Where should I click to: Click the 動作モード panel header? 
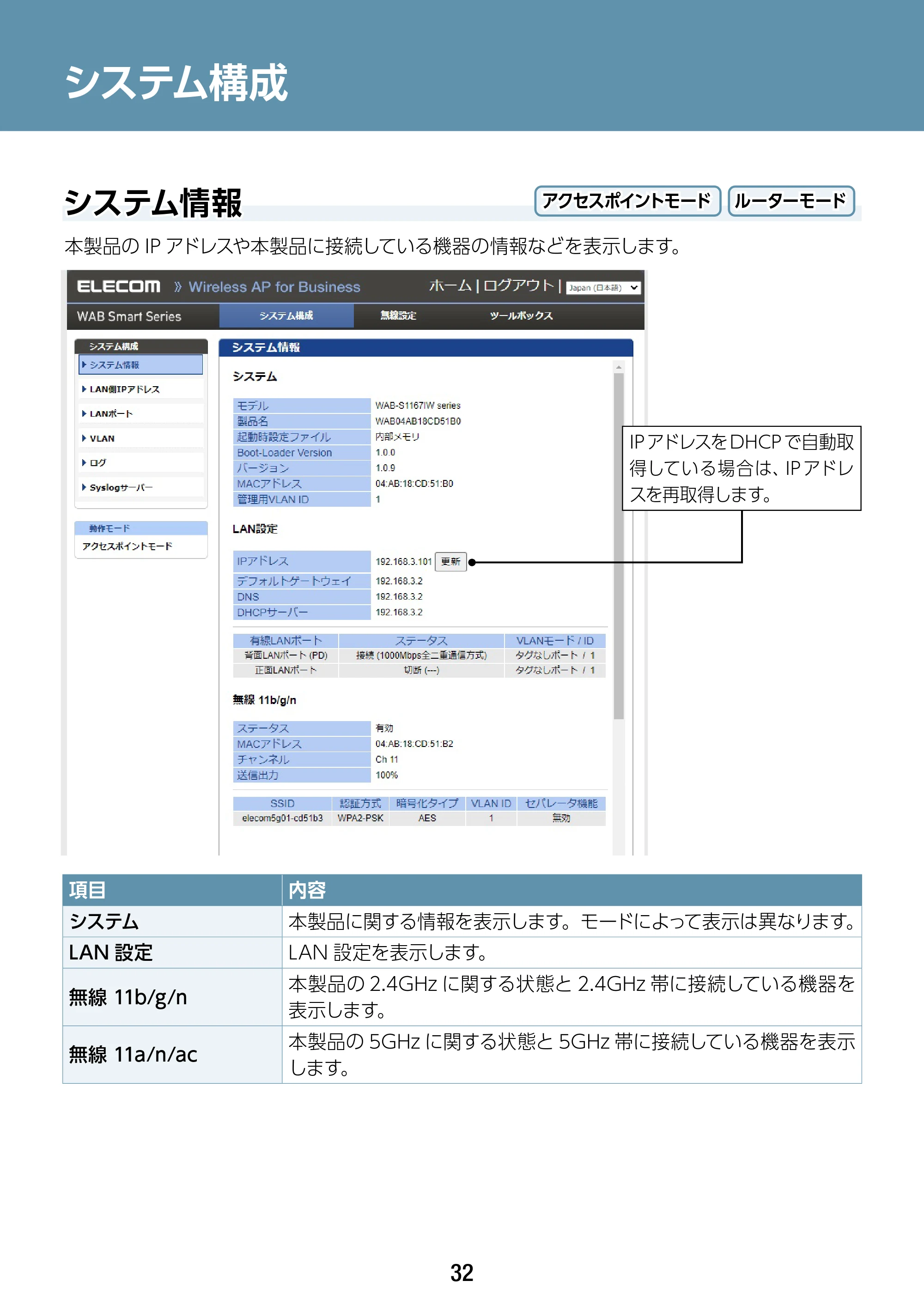coord(141,529)
